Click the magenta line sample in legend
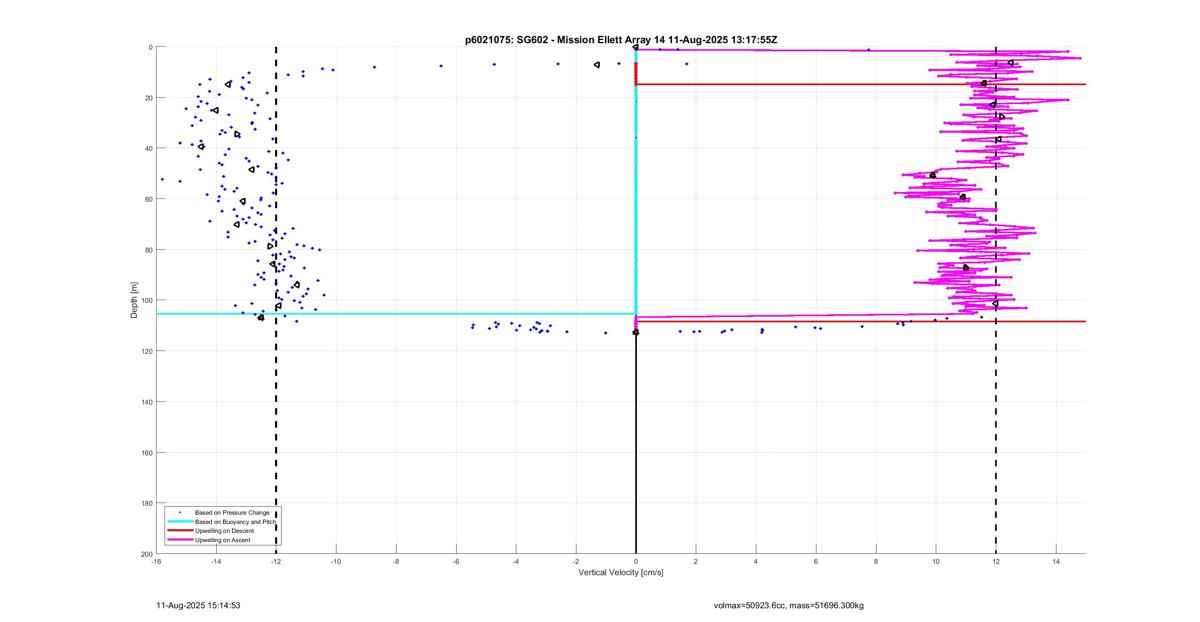 point(179,540)
